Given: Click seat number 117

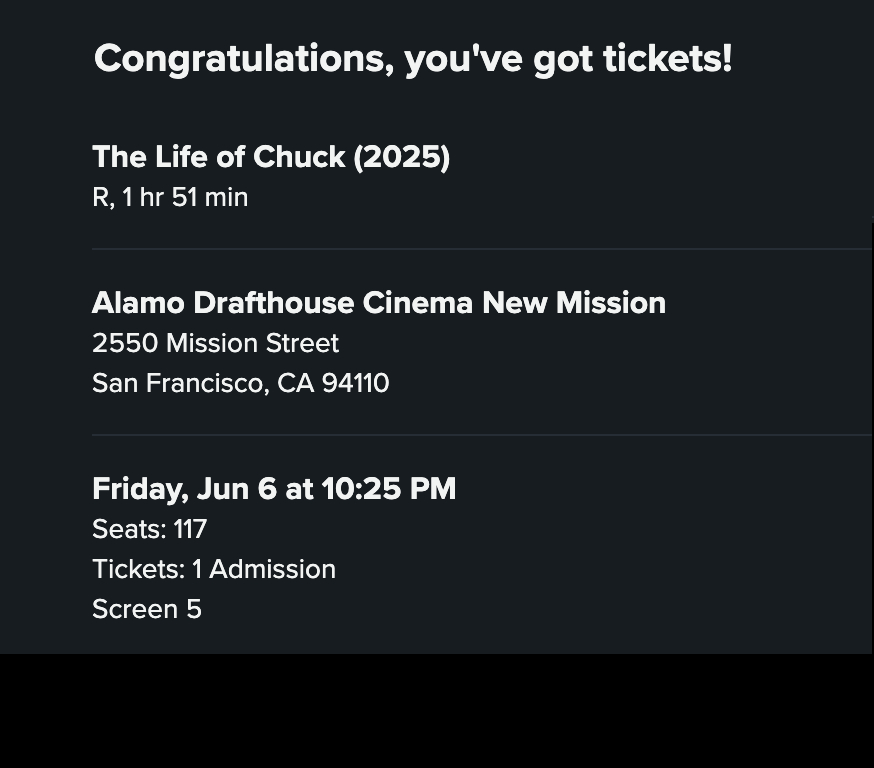Looking at the screenshot, I should (190, 529).
